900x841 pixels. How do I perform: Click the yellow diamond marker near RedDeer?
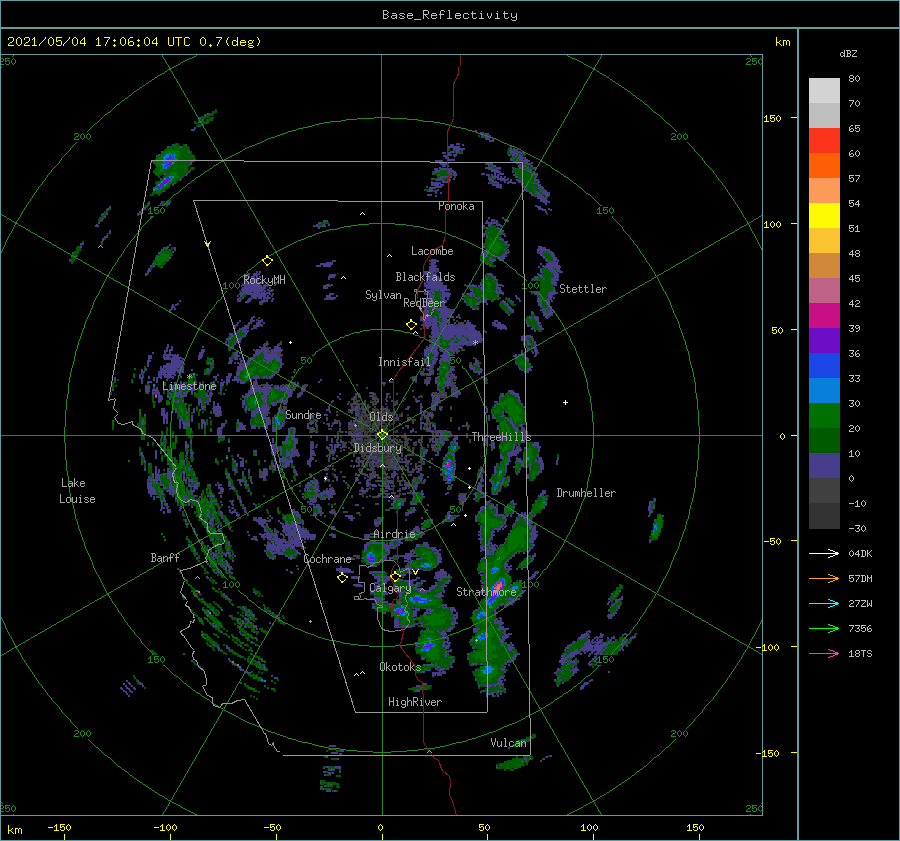(411, 324)
